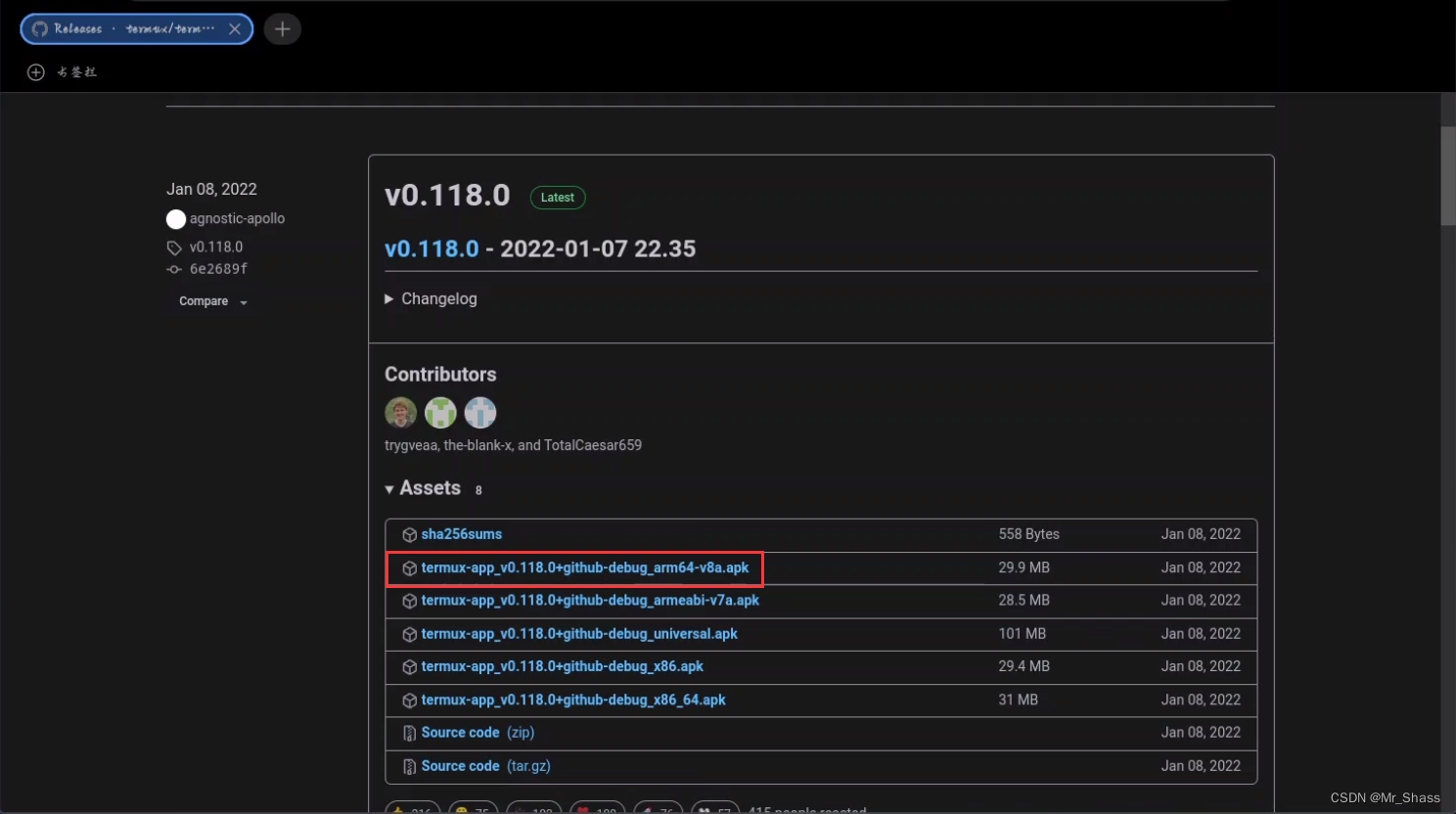The width and height of the screenshot is (1456, 814).
Task: Click the commit icon beside 6e2689f
Action: tap(174, 269)
